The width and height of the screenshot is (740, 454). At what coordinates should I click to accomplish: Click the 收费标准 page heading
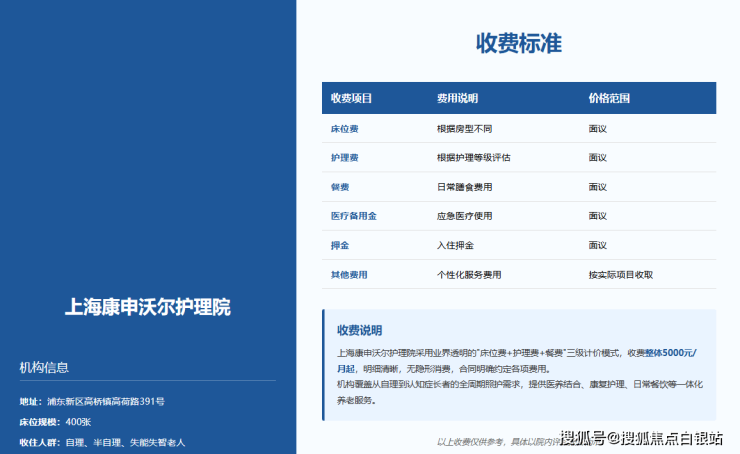pyautogui.click(x=519, y=43)
